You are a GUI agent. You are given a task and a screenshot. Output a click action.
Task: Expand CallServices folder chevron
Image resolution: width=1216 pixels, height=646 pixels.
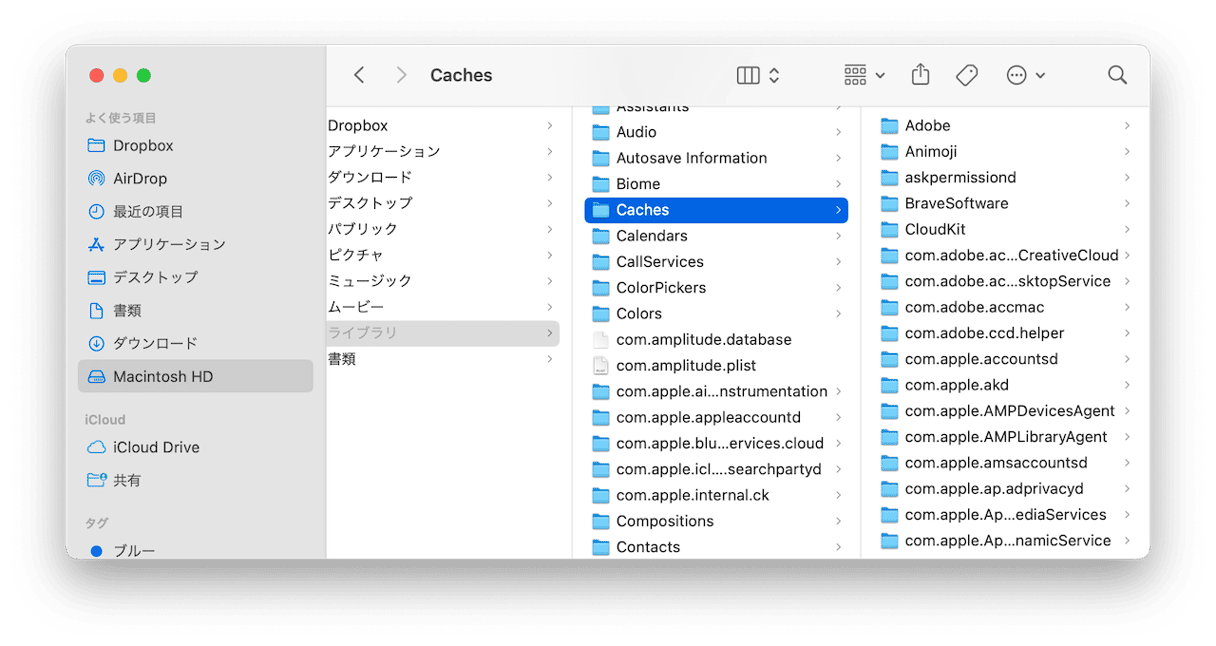click(838, 262)
